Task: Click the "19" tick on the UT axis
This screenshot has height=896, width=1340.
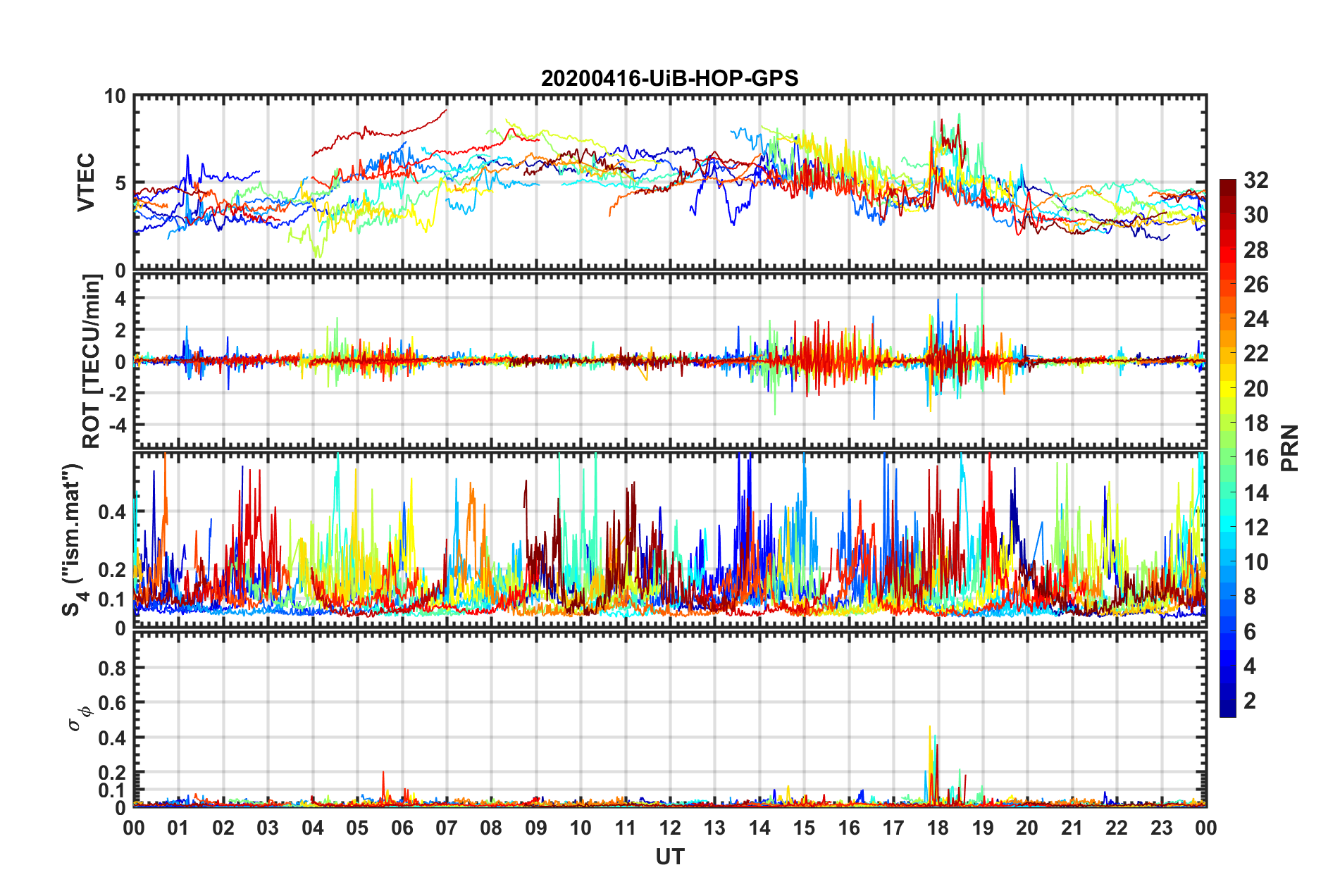Action: click(983, 828)
